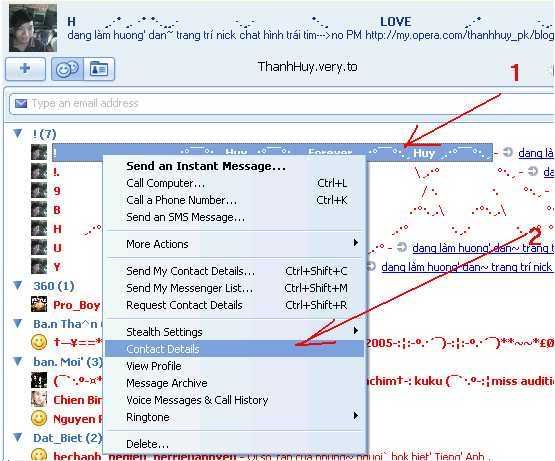Choose 'Send an SMS Message...'

pos(234,217)
